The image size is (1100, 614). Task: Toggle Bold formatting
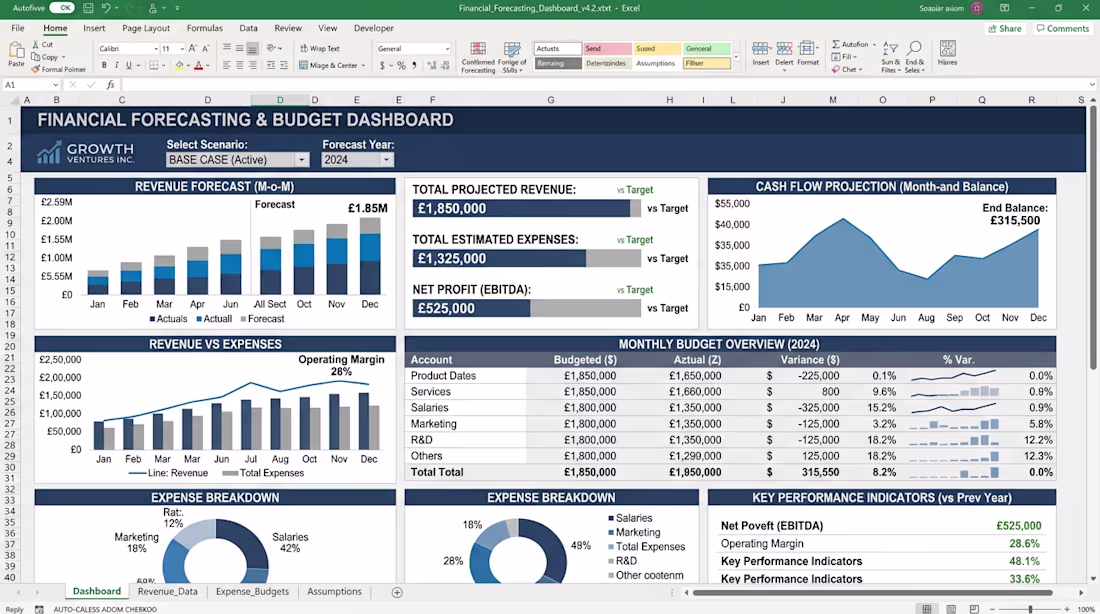[x=104, y=65]
